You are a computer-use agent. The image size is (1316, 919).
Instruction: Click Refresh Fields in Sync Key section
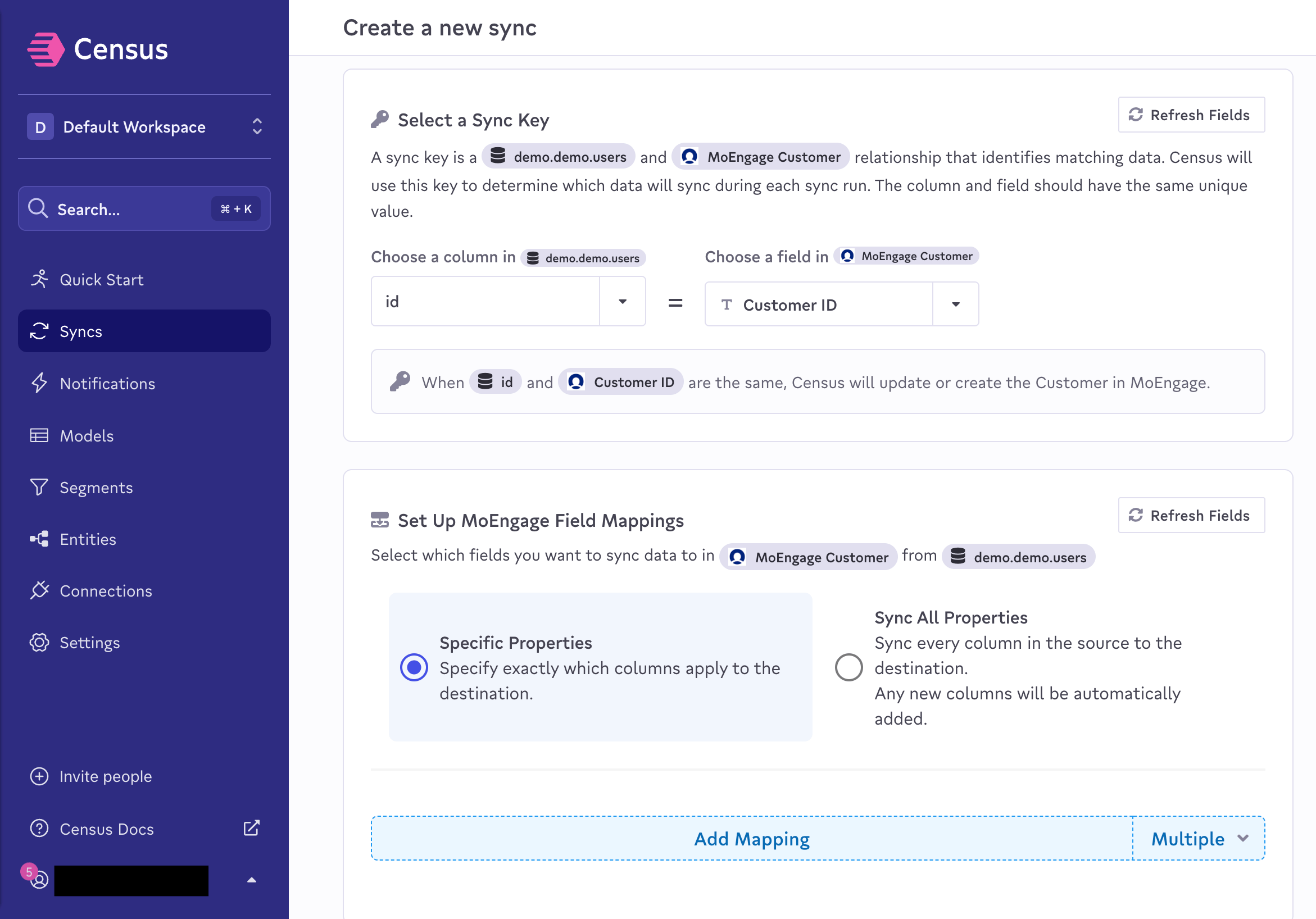tap(1191, 115)
